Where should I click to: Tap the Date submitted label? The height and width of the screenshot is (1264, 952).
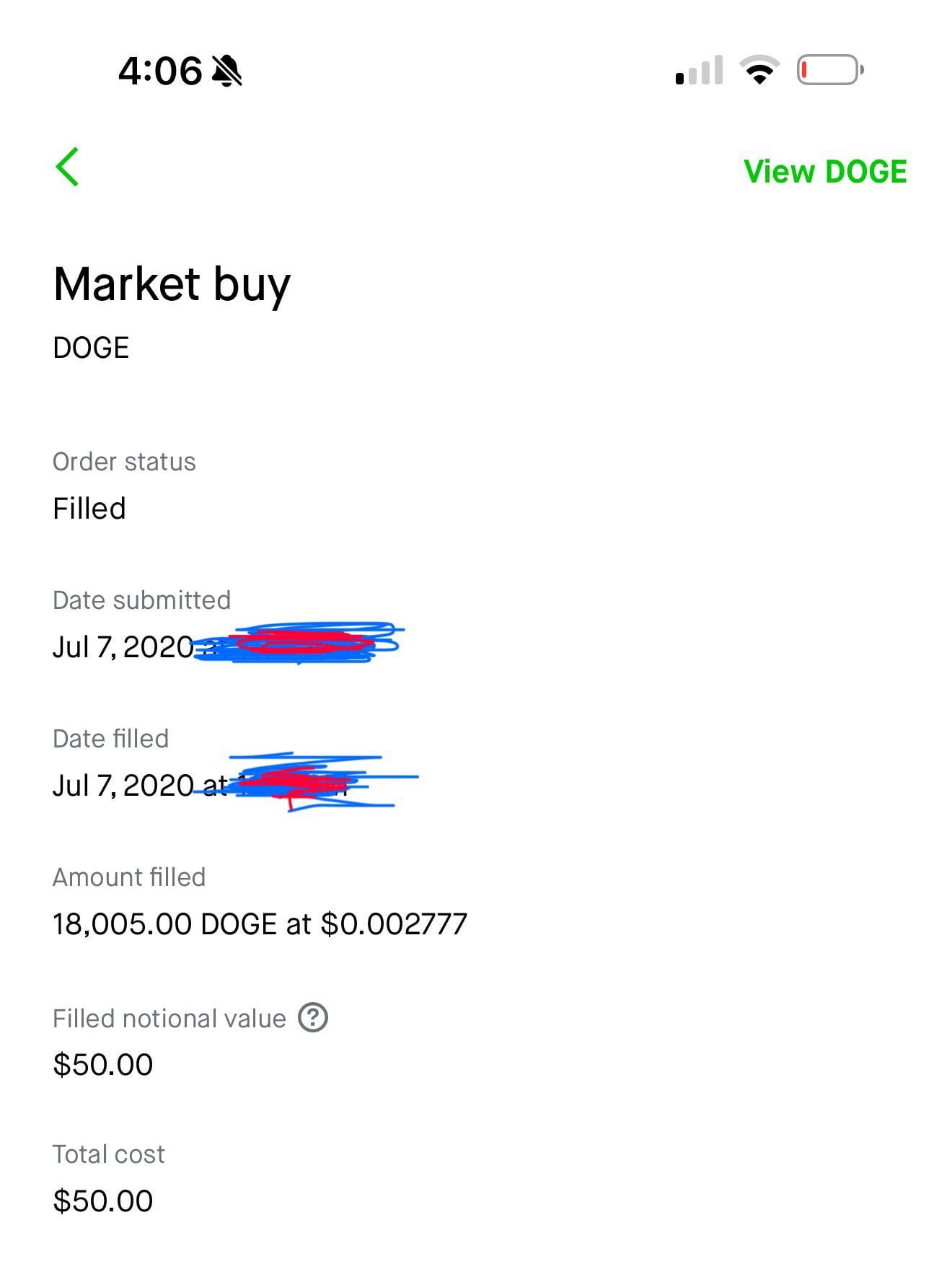141,600
